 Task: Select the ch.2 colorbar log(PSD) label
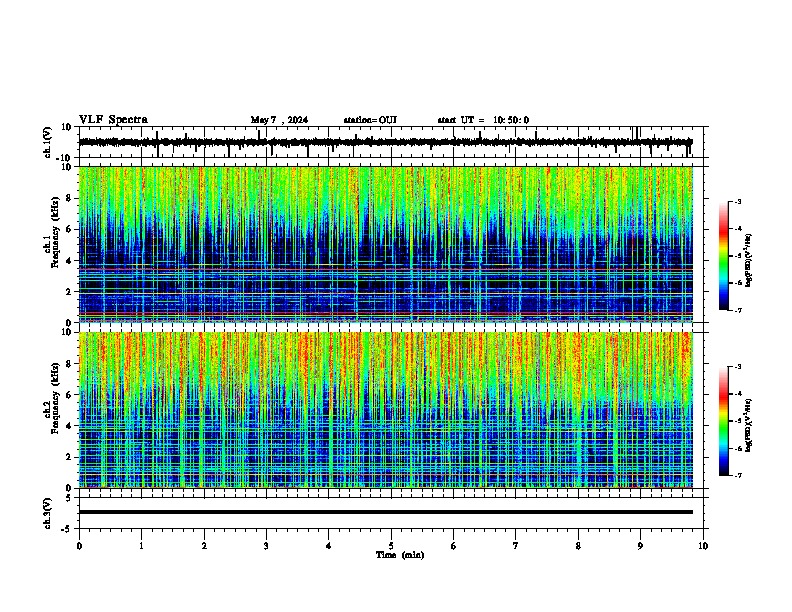748,425
